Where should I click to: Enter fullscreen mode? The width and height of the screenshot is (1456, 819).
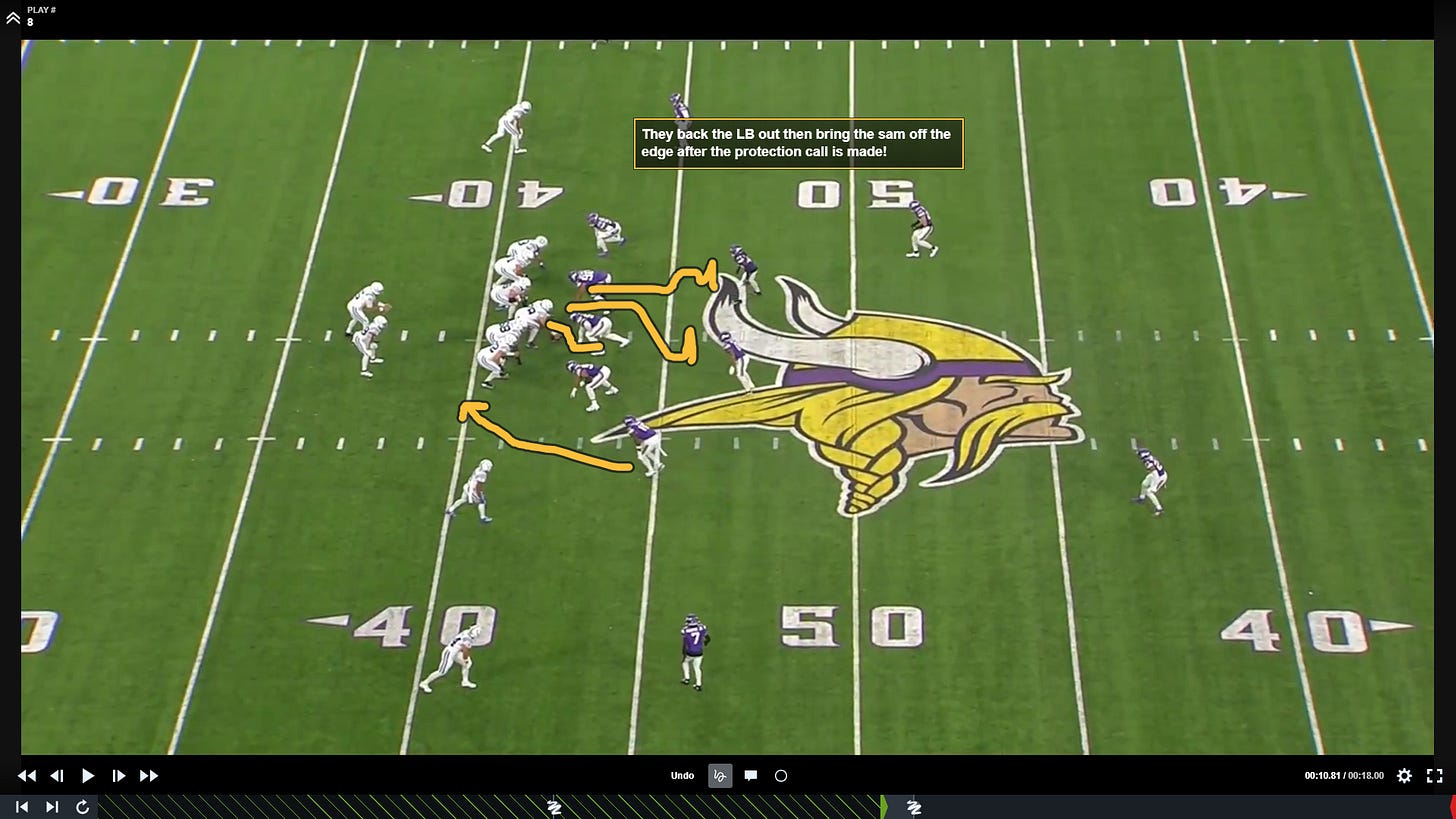(x=1434, y=776)
